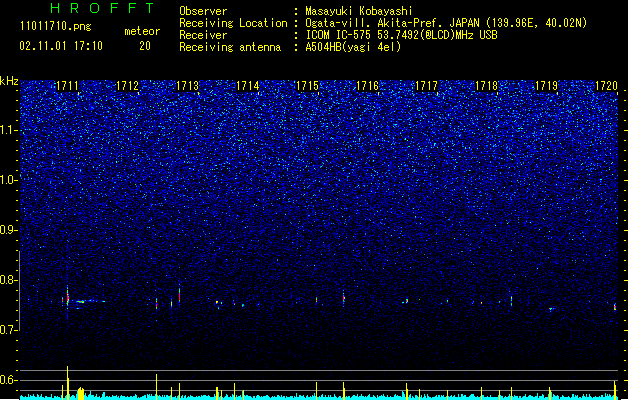The image size is (629, 400).
Task: Click the 0.6 kHz axis label
Action: coord(8,380)
